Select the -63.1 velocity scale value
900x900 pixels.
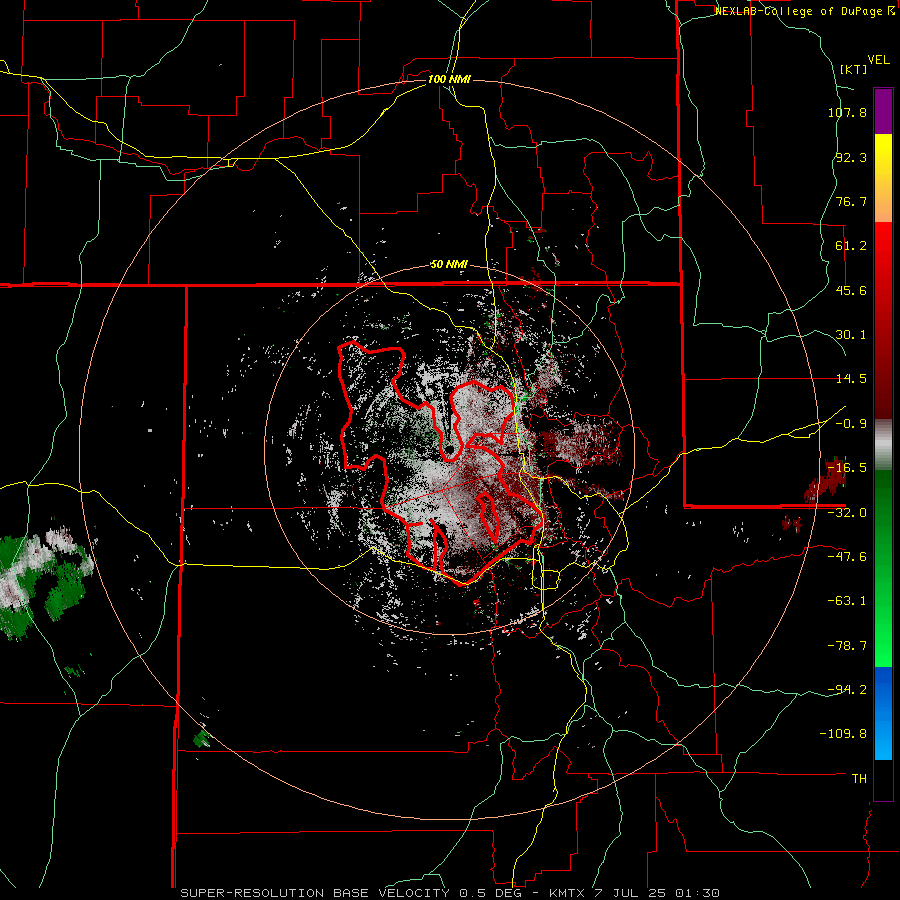[x=847, y=601]
